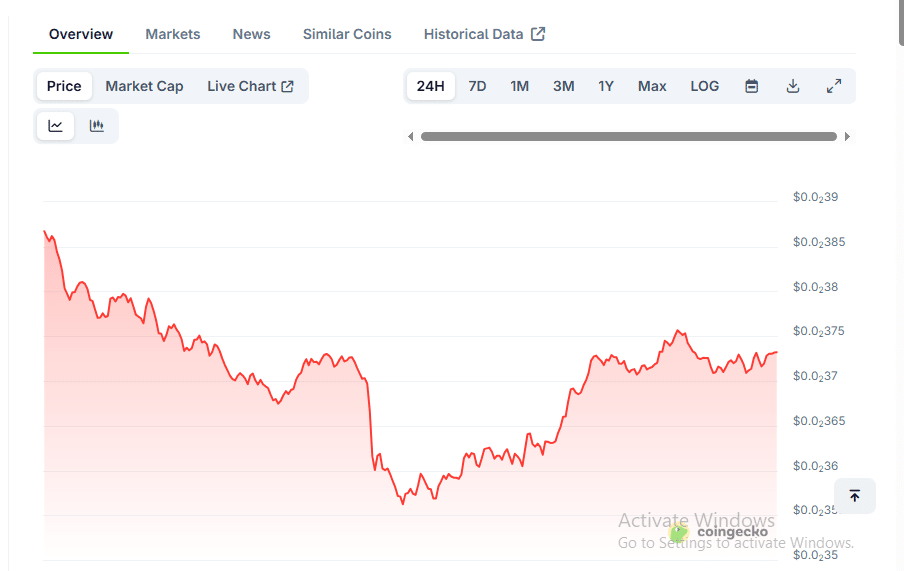
Task: Show the Max time range
Action: [652, 86]
